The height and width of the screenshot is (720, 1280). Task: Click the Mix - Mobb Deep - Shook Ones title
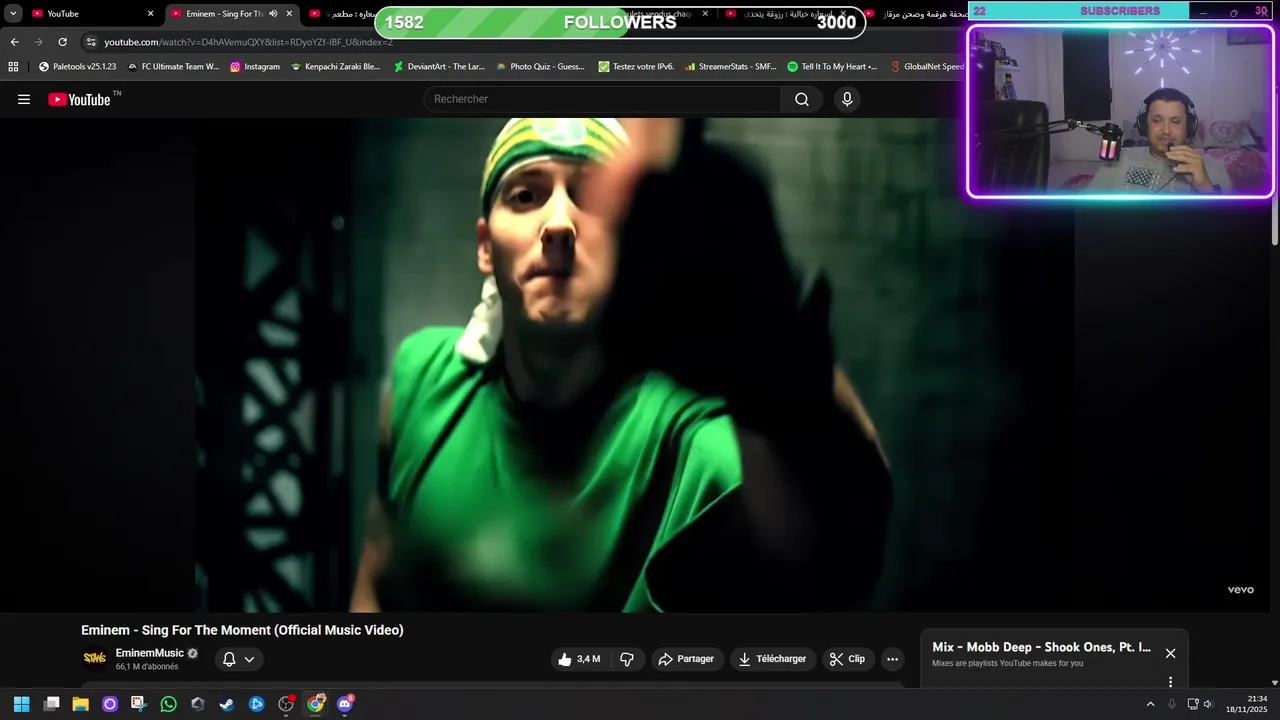(1041, 647)
